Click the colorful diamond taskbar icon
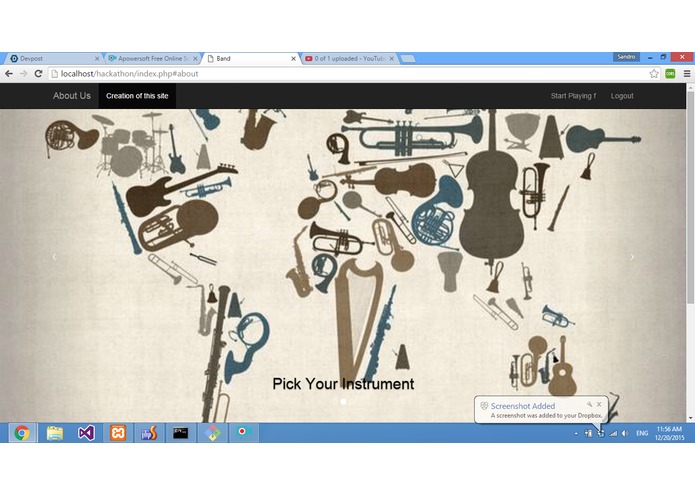This screenshot has height=494, width=695. coord(212,433)
